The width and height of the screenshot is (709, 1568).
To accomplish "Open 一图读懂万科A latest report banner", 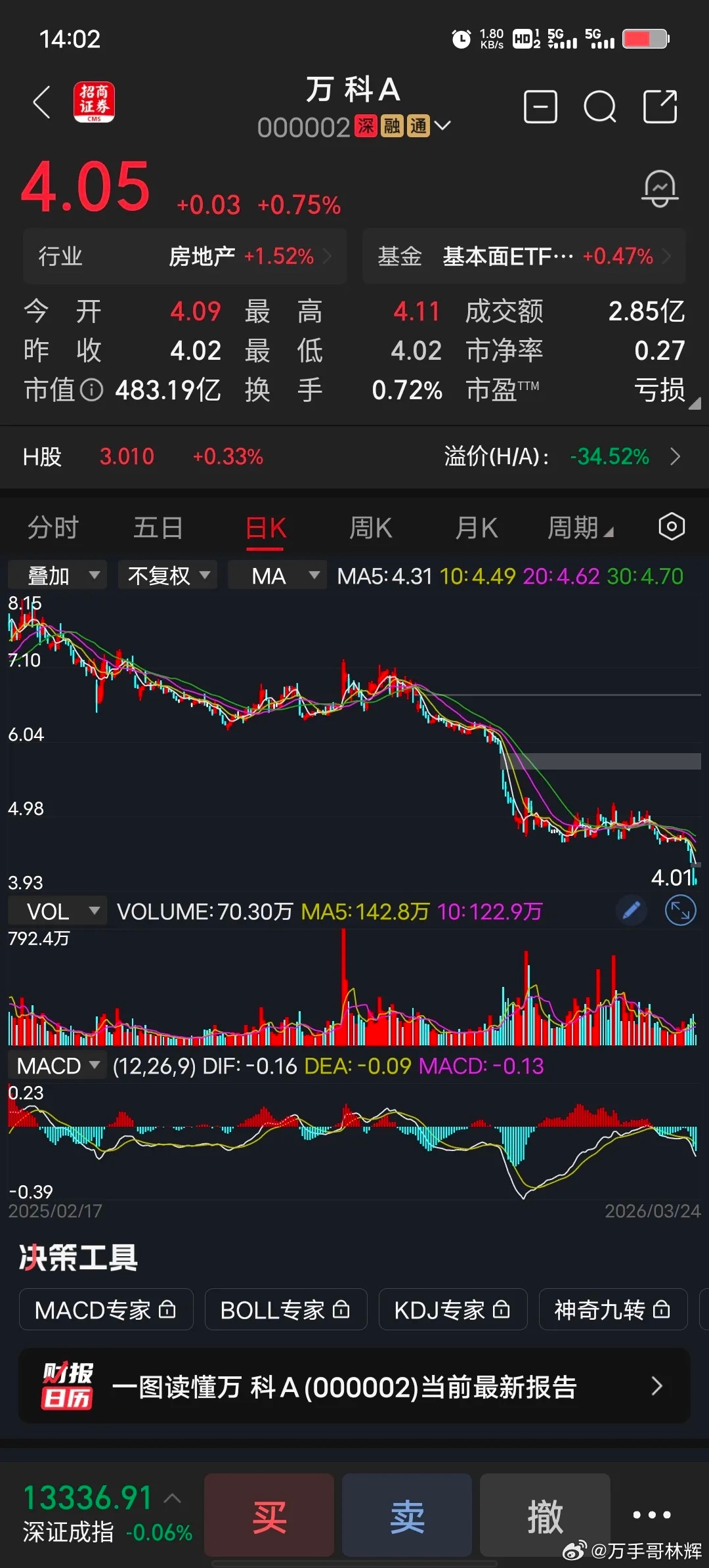I will [x=354, y=1386].
